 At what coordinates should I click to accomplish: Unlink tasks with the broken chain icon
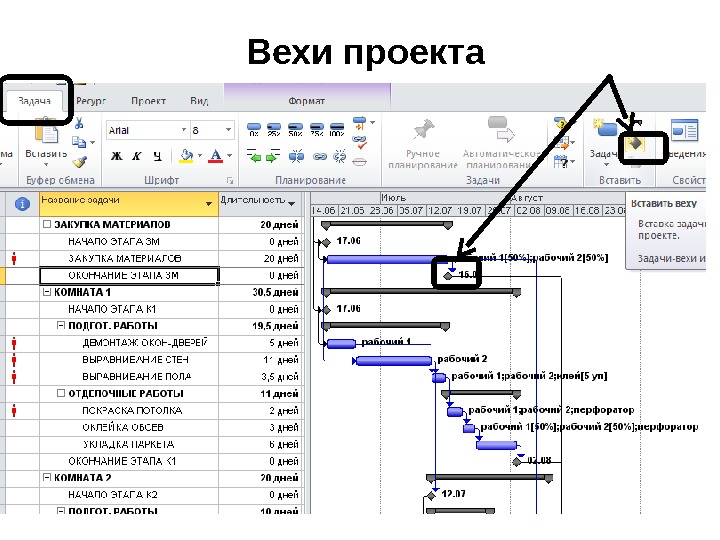click(x=340, y=157)
